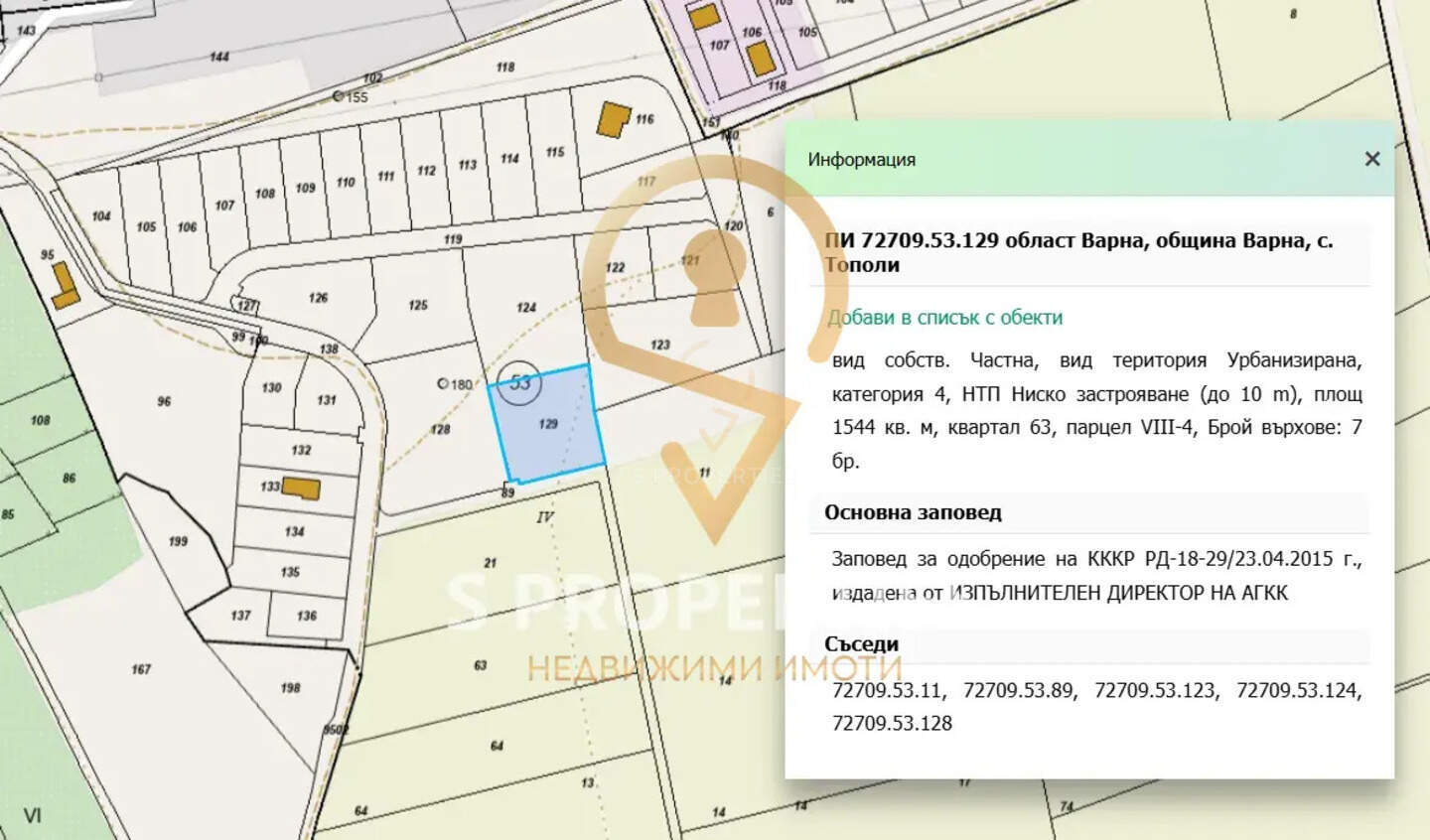Click the orange building on parcel 116
The height and width of the screenshot is (840, 1430).
[613, 120]
